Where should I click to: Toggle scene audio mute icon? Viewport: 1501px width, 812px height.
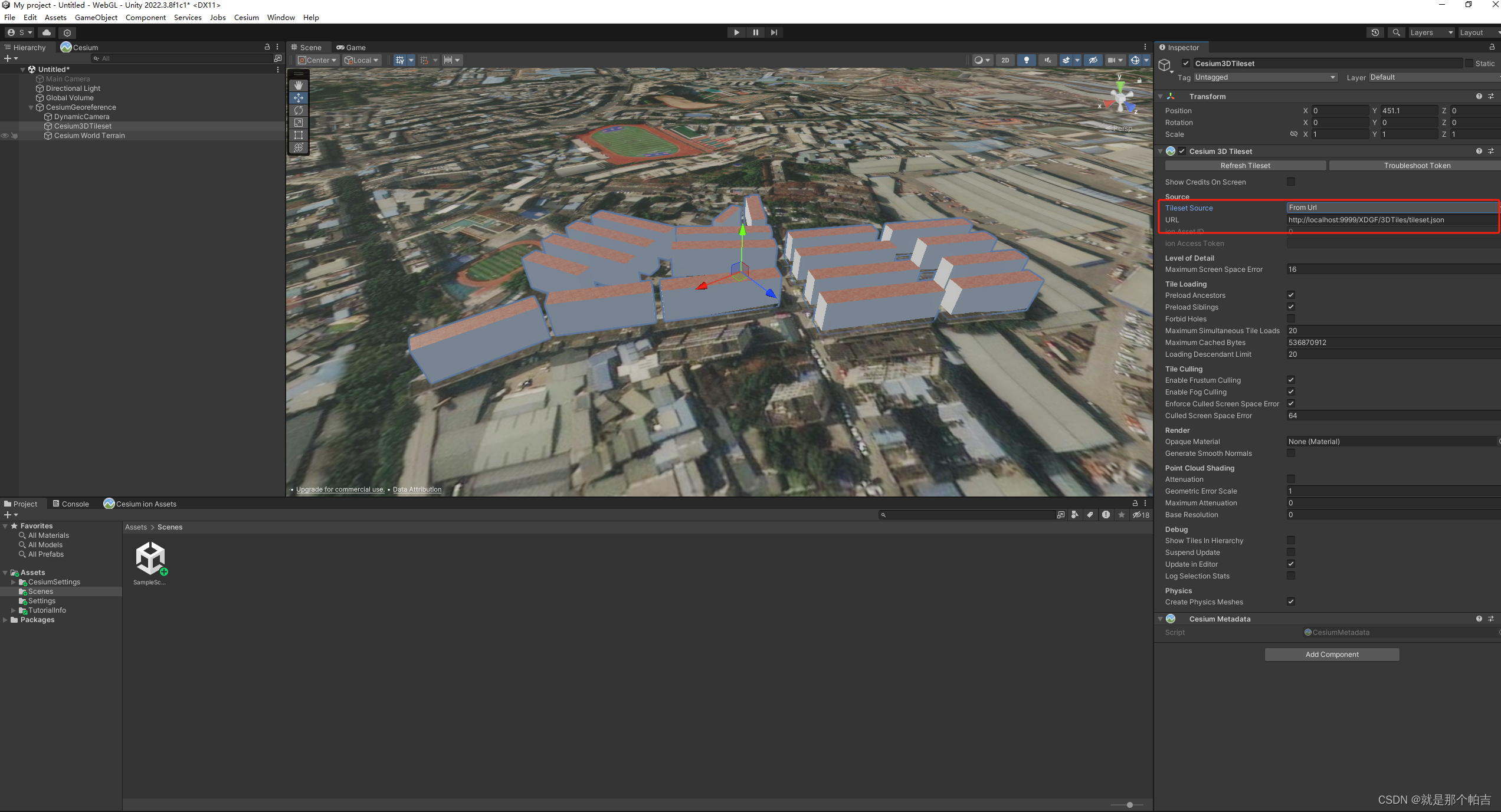point(1047,60)
